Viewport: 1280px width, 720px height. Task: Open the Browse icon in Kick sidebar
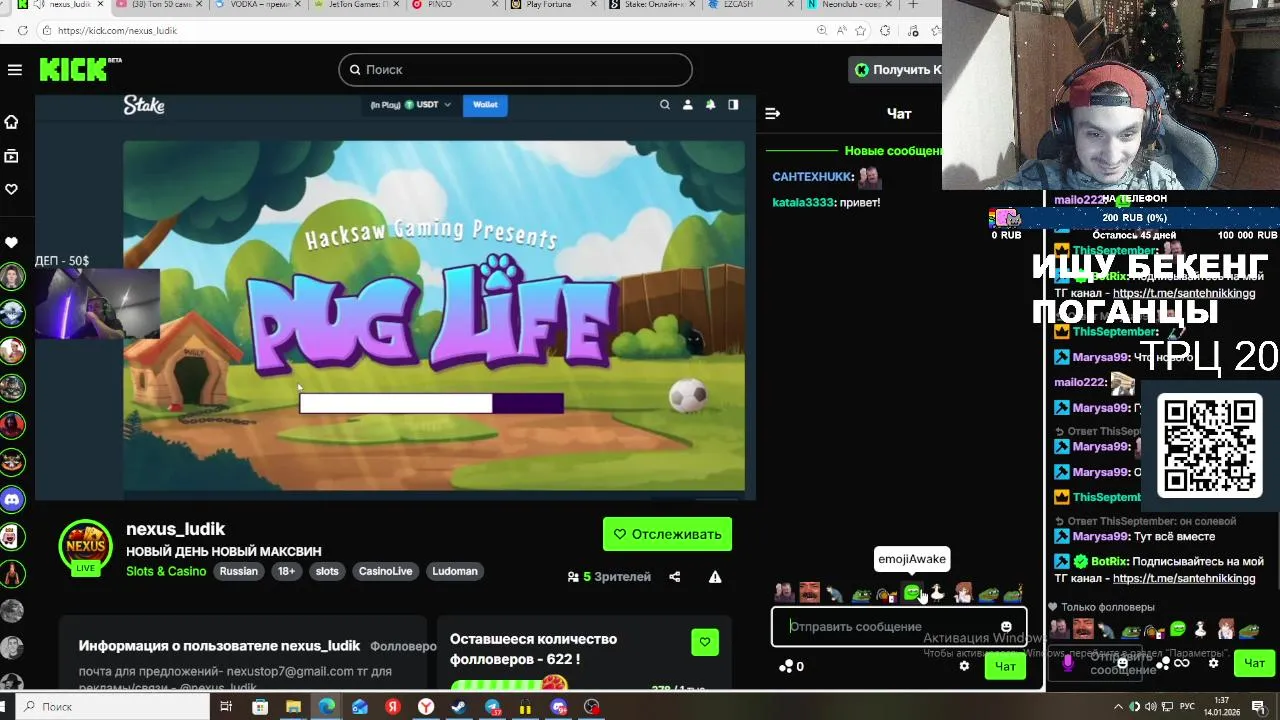point(12,156)
